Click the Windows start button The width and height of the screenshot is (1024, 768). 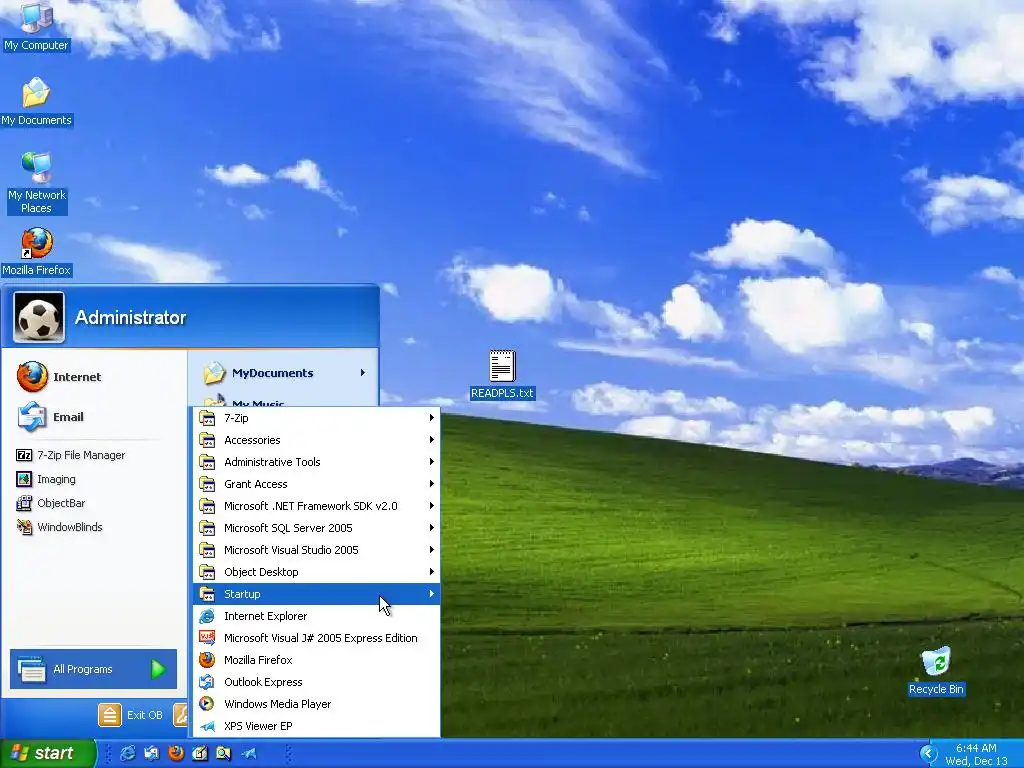coord(48,754)
